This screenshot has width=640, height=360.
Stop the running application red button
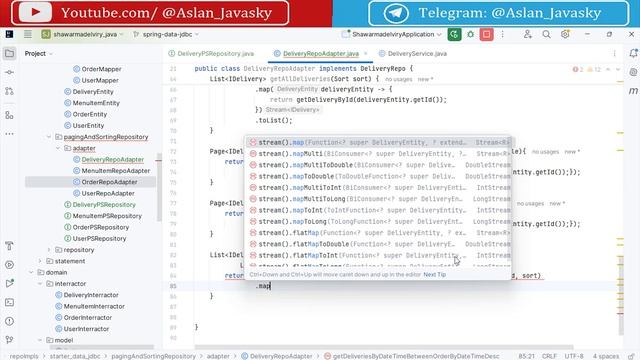point(487,34)
